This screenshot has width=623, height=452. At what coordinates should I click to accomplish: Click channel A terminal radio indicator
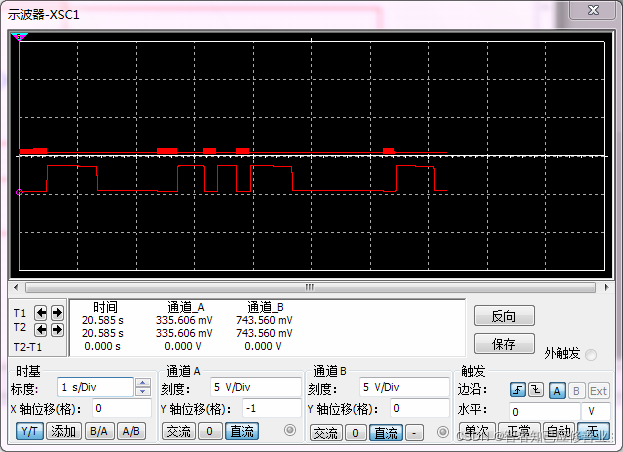click(x=290, y=430)
